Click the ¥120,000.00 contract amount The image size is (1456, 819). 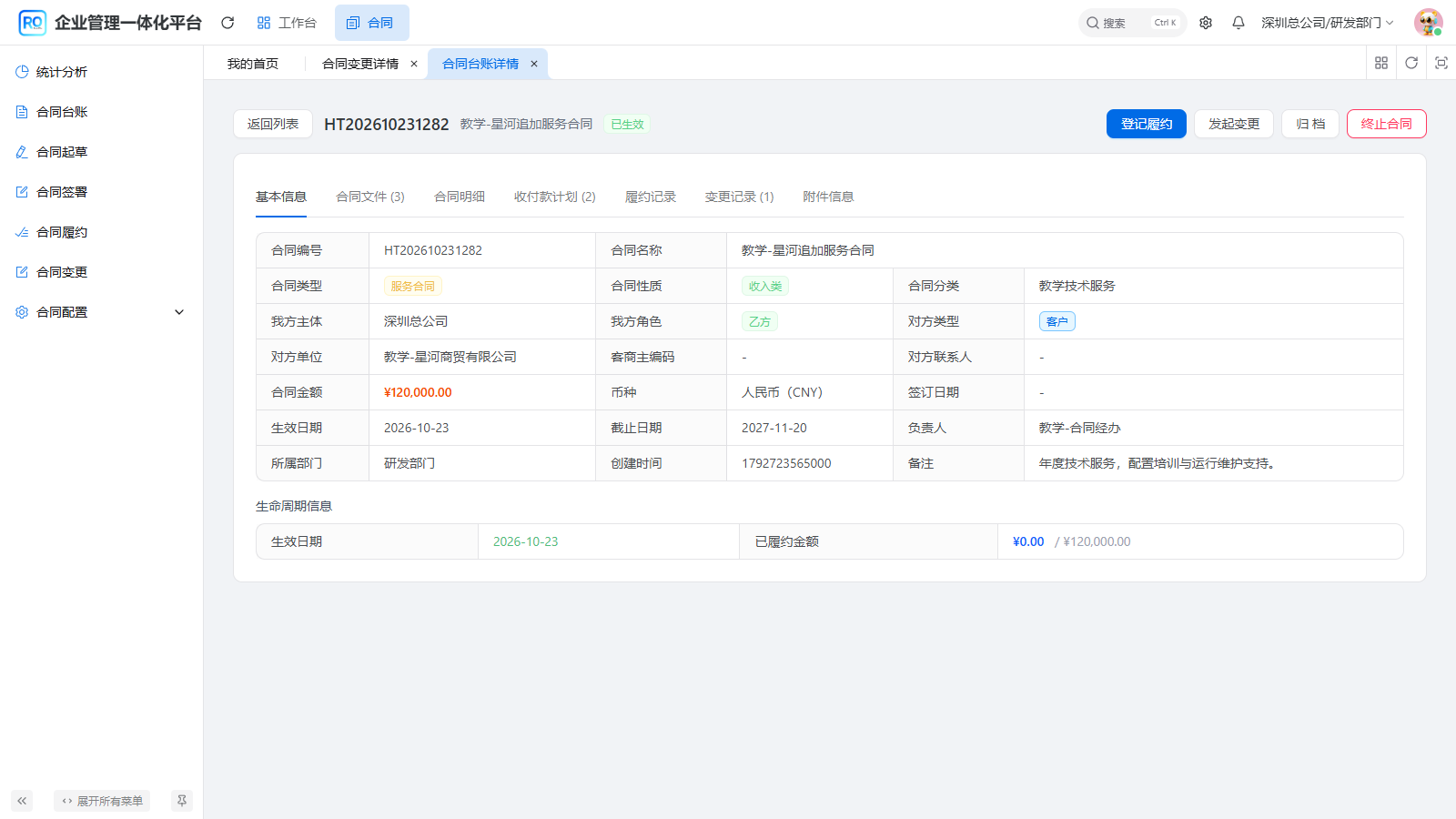point(418,392)
